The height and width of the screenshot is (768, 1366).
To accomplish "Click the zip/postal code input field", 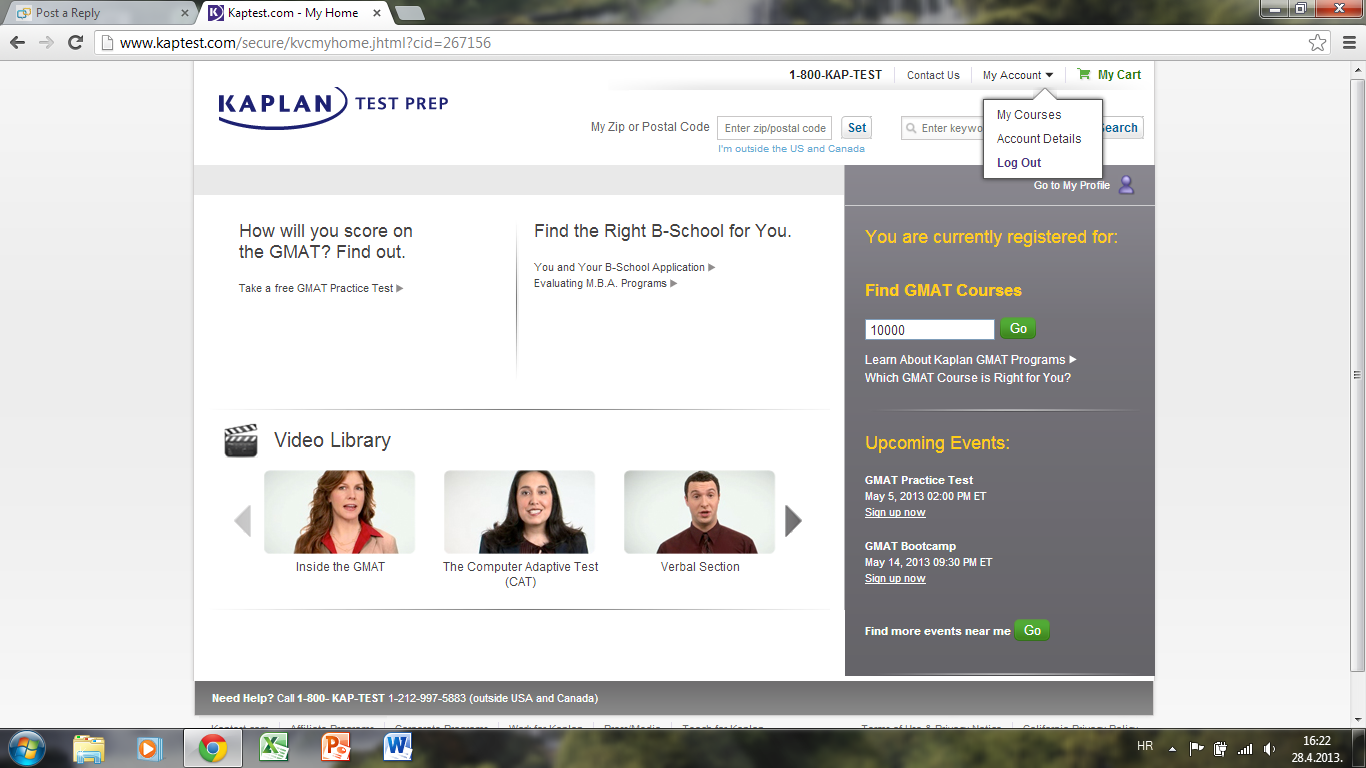I will click(775, 128).
